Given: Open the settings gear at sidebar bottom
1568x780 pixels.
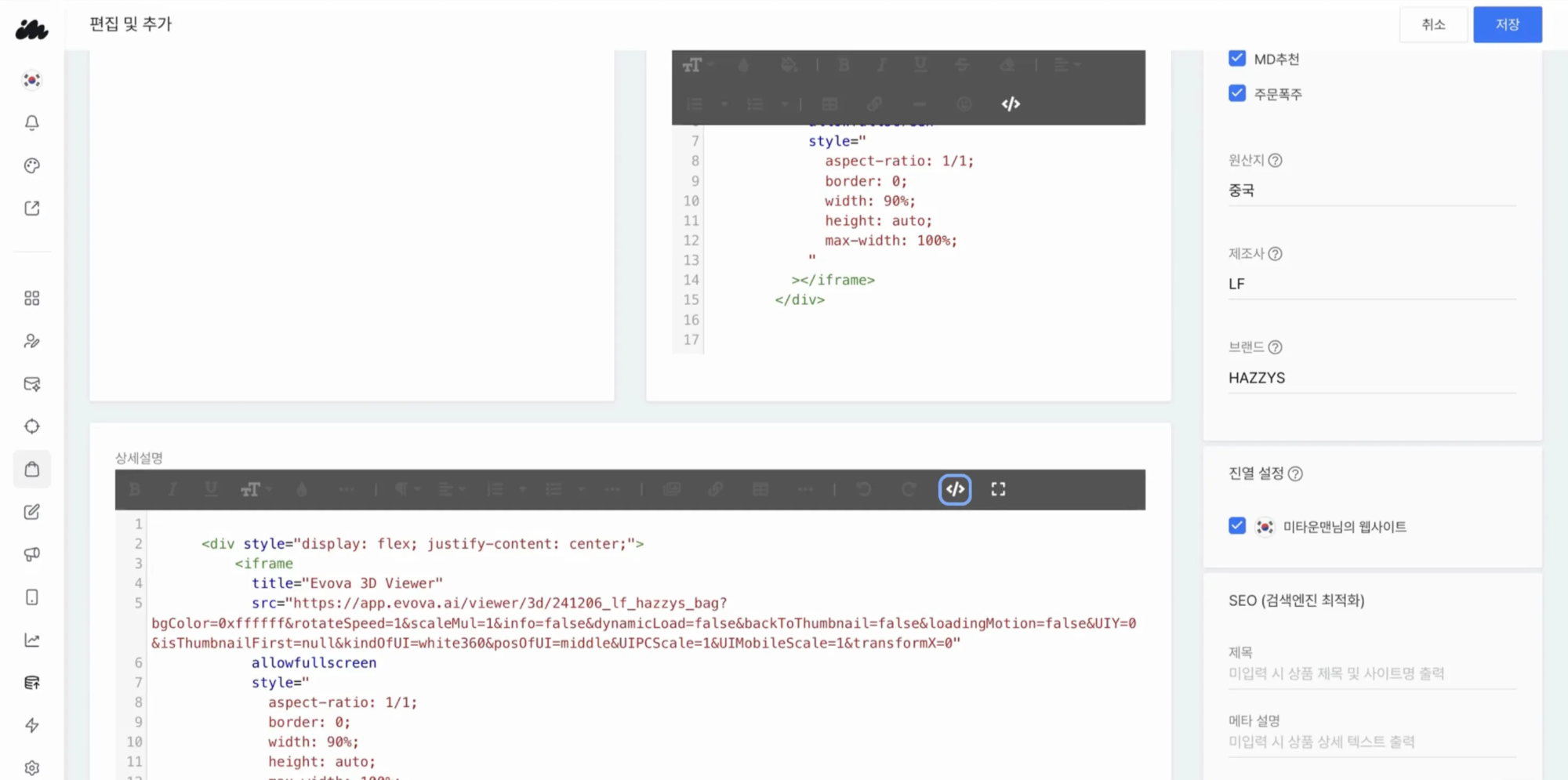Looking at the screenshot, I should [x=31, y=767].
